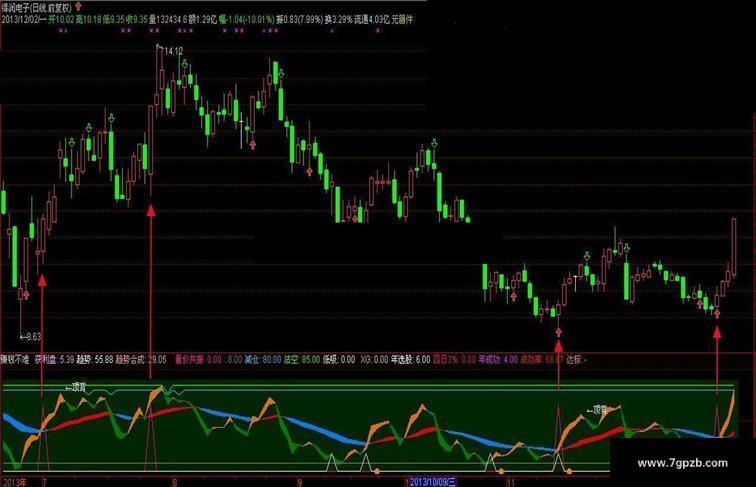Select the date 2013/12/02 in the quote line
756x487 pixels.
[21, 20]
